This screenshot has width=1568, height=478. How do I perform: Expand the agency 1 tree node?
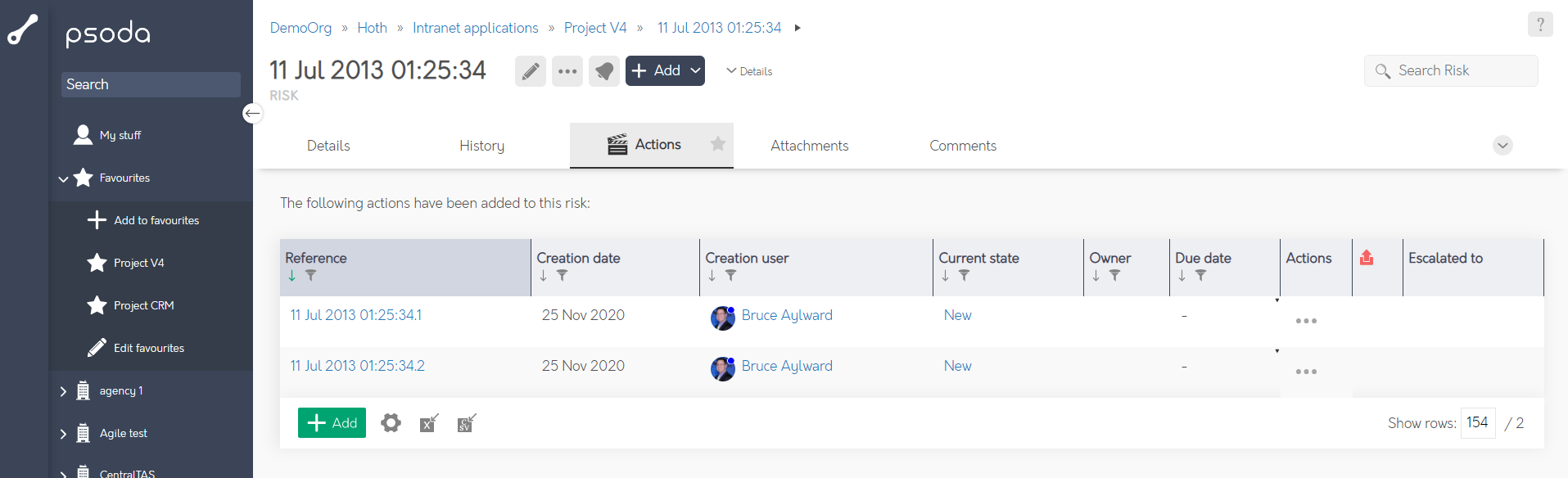click(x=63, y=391)
